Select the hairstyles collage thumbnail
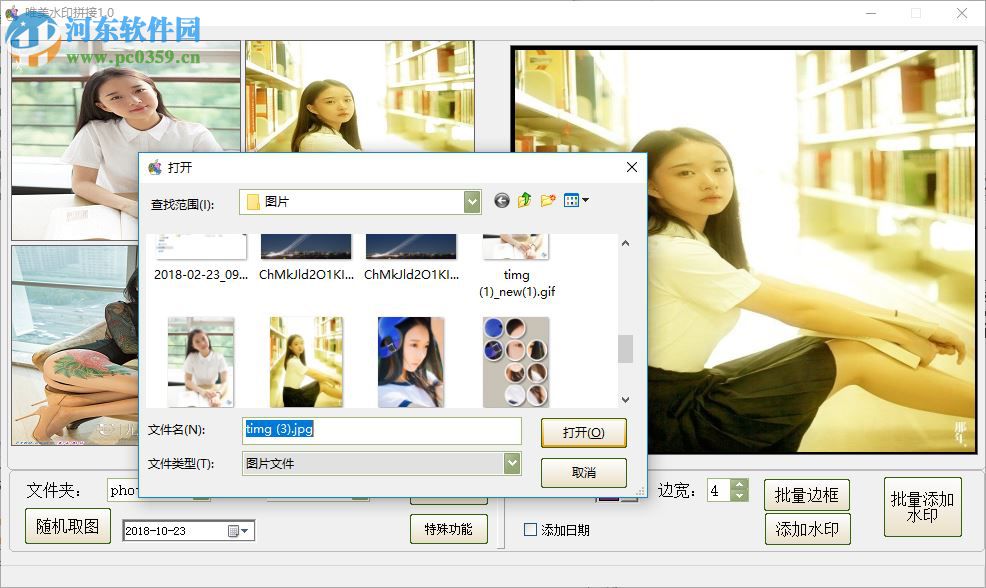986x588 pixels. (x=515, y=361)
